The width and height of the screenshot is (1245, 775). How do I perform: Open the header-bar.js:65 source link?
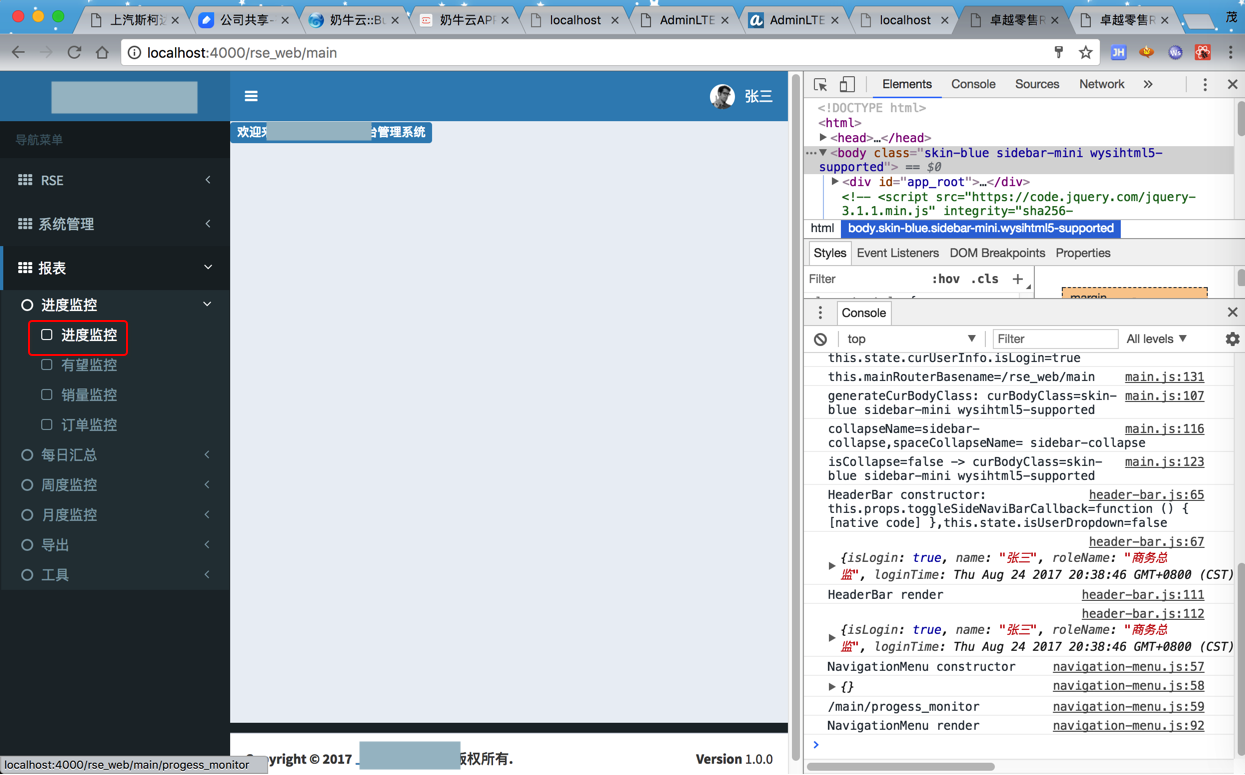[x=1146, y=495]
